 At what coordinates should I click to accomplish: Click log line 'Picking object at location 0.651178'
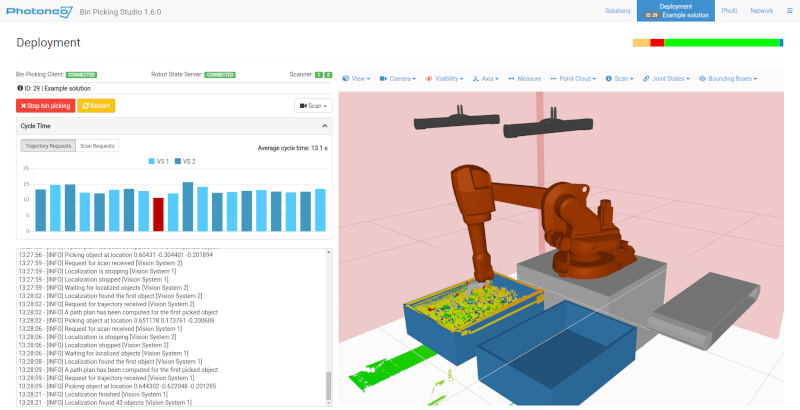(116, 321)
